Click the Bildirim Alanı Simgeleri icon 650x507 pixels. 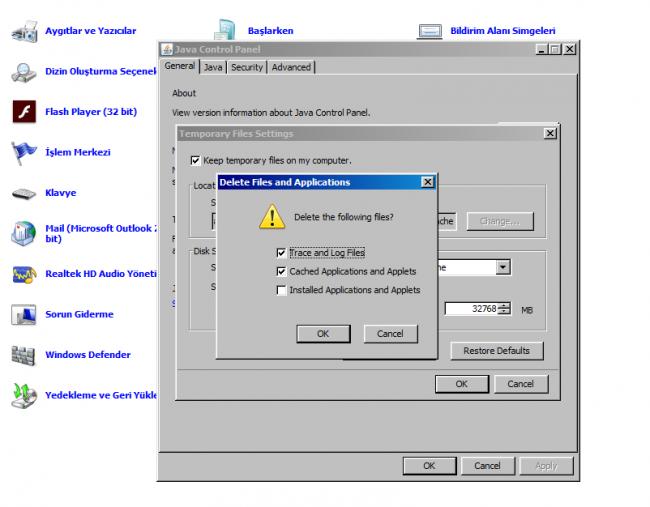tap(429, 31)
